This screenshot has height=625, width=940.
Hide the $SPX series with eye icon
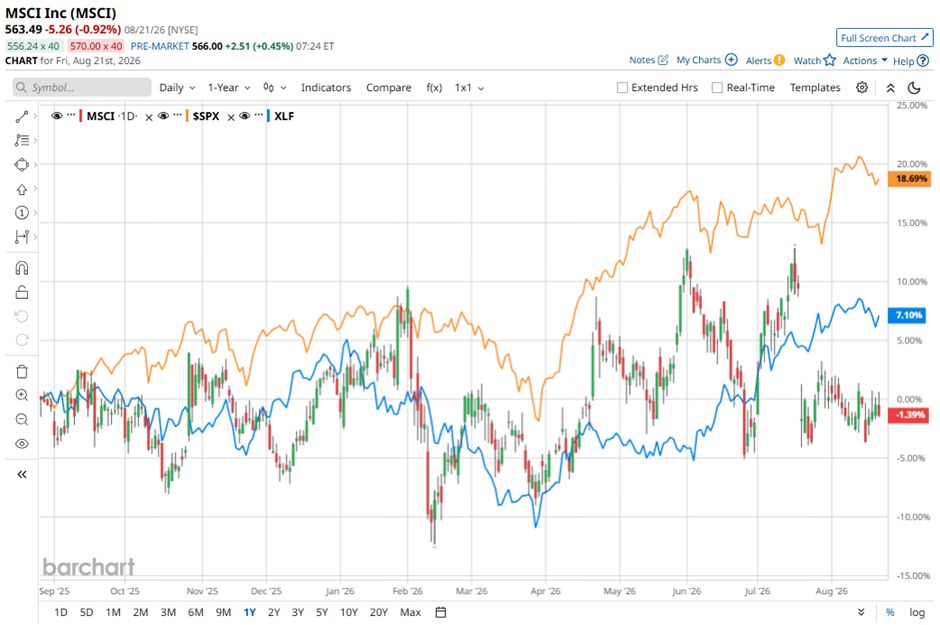pyautogui.click(x=163, y=116)
